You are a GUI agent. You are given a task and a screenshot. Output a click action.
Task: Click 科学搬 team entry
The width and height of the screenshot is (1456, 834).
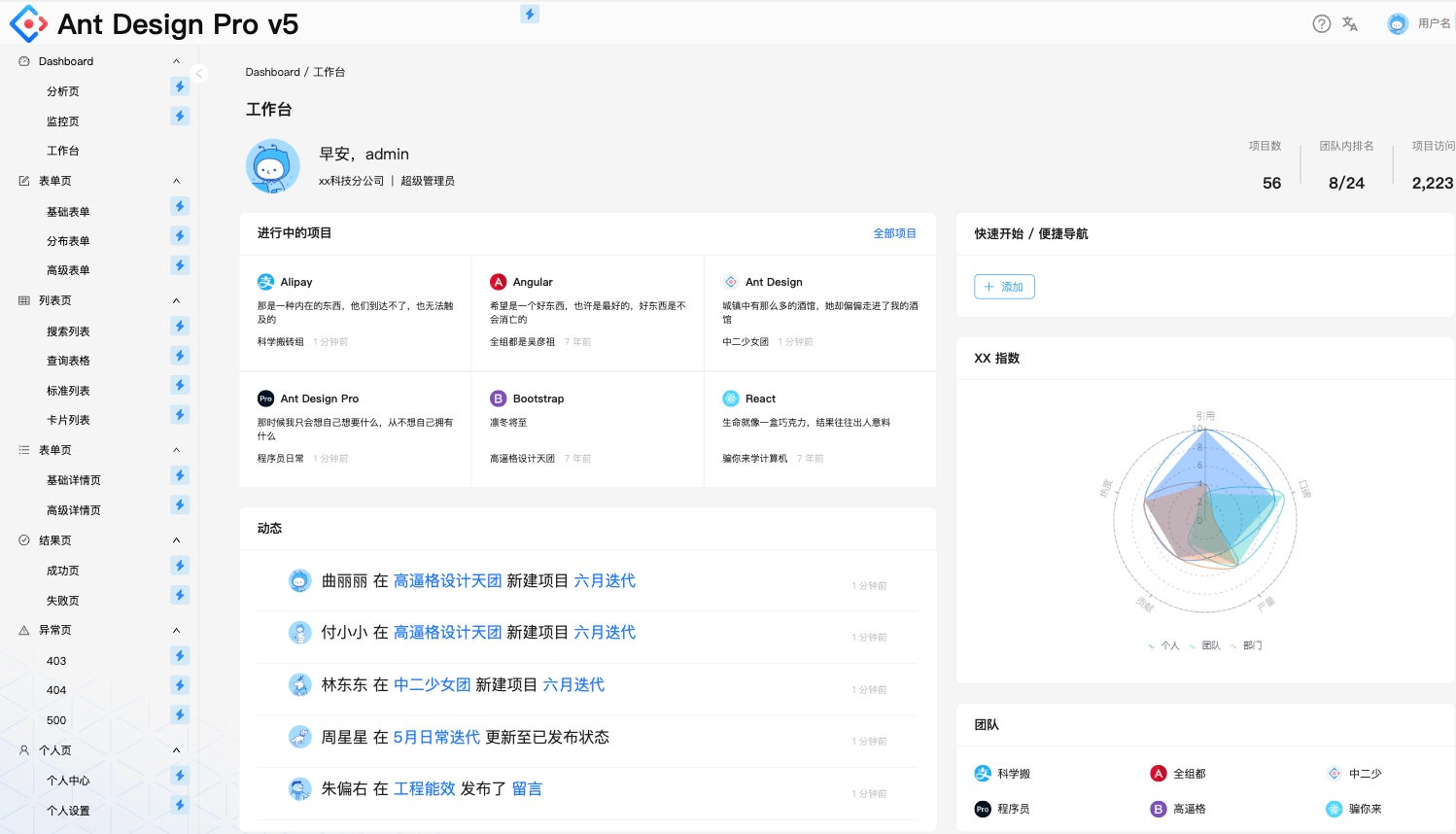[1002, 774]
